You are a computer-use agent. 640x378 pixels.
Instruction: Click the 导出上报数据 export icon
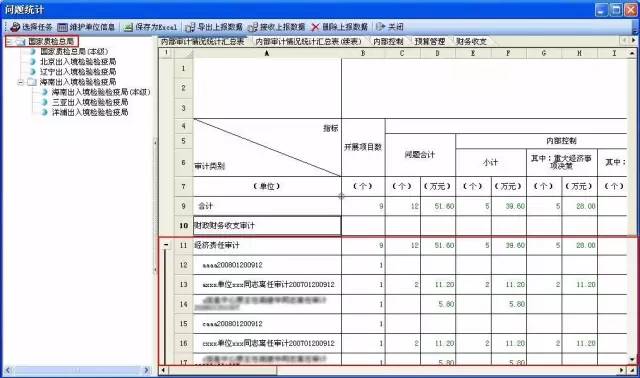(190, 27)
